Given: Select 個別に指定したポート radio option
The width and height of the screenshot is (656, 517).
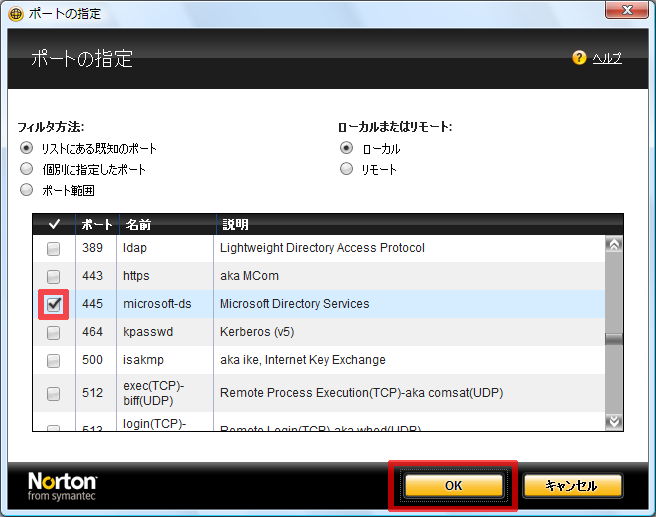Looking at the screenshot, I should click(27, 169).
